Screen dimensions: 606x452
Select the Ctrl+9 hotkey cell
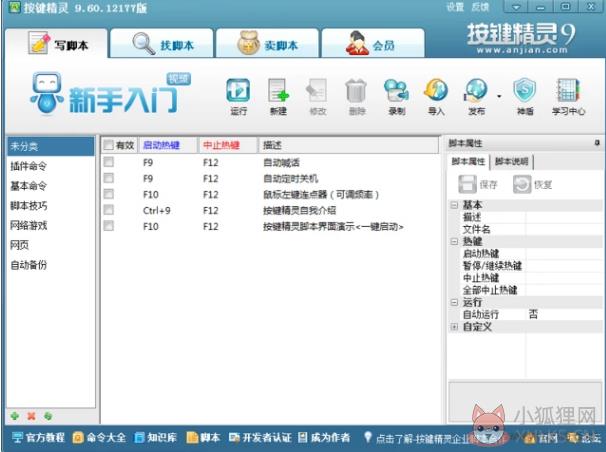[x=157, y=211]
